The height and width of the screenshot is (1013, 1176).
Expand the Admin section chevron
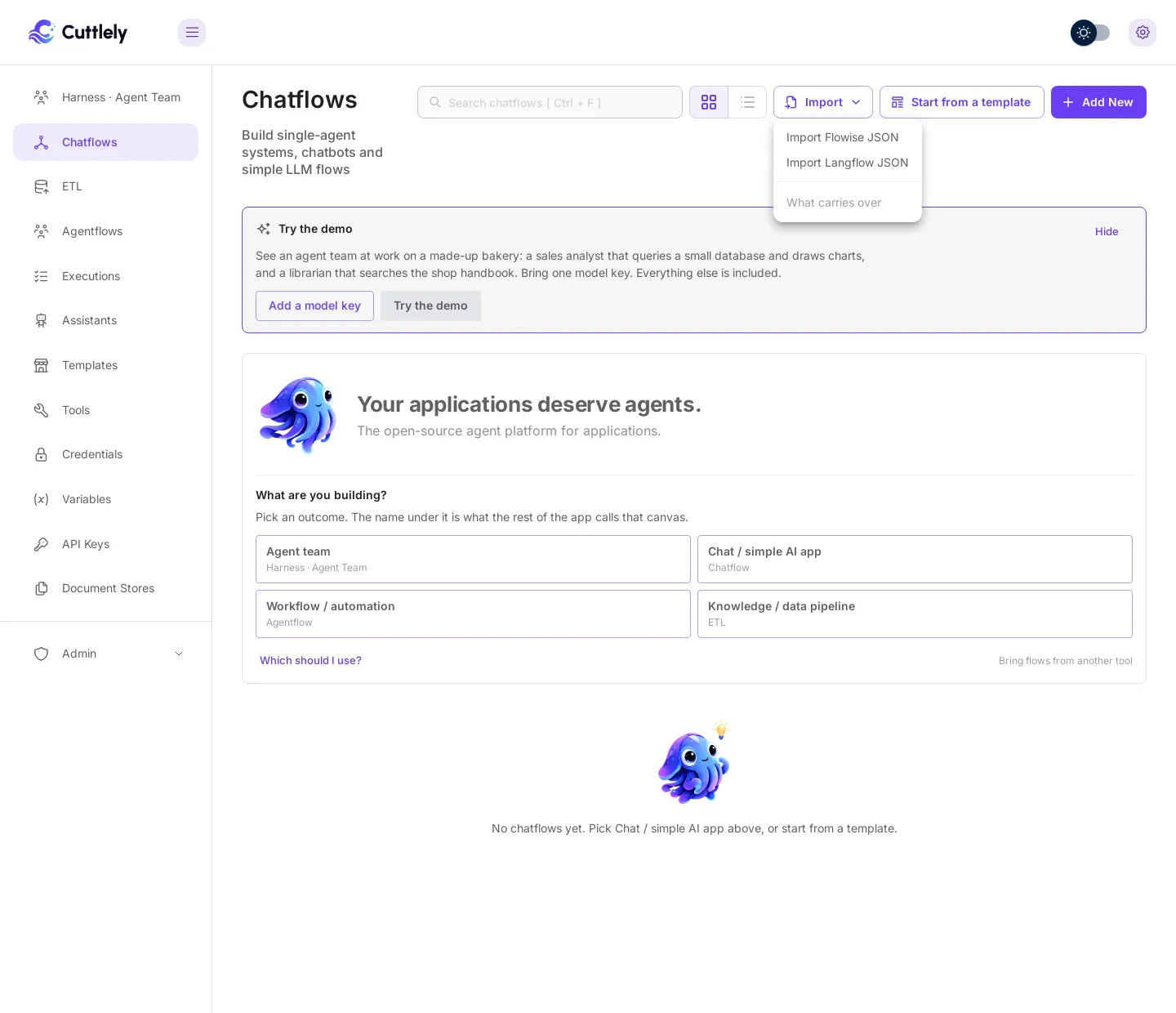pyautogui.click(x=179, y=654)
